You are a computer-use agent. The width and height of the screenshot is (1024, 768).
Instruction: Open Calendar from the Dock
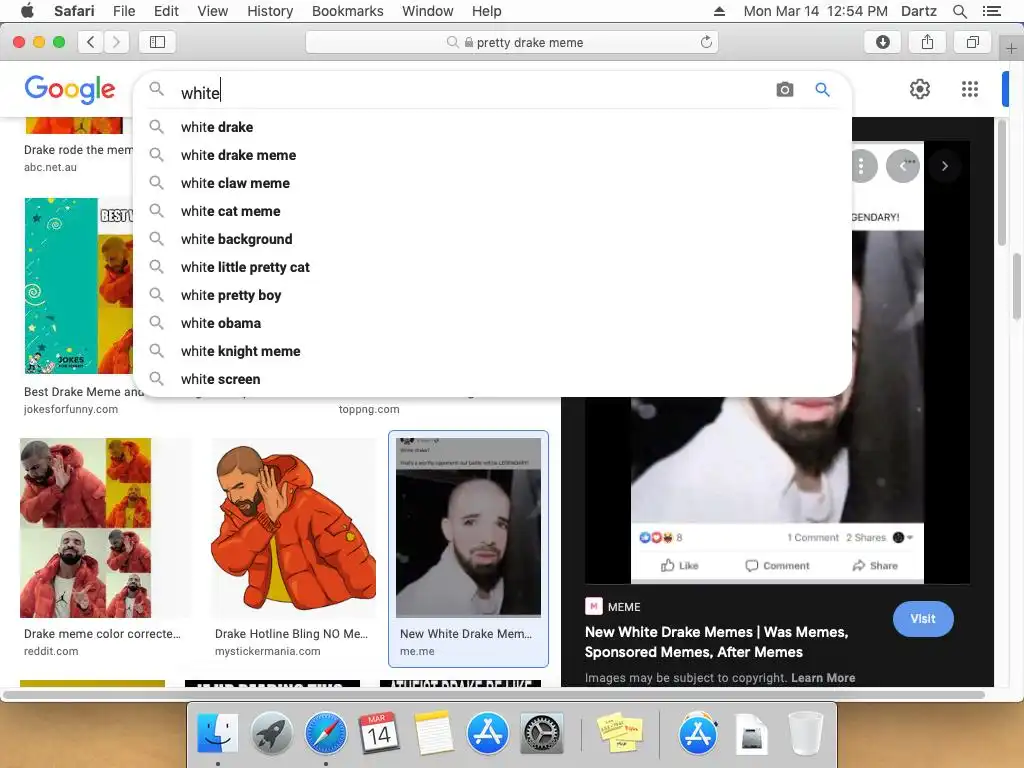(379, 732)
